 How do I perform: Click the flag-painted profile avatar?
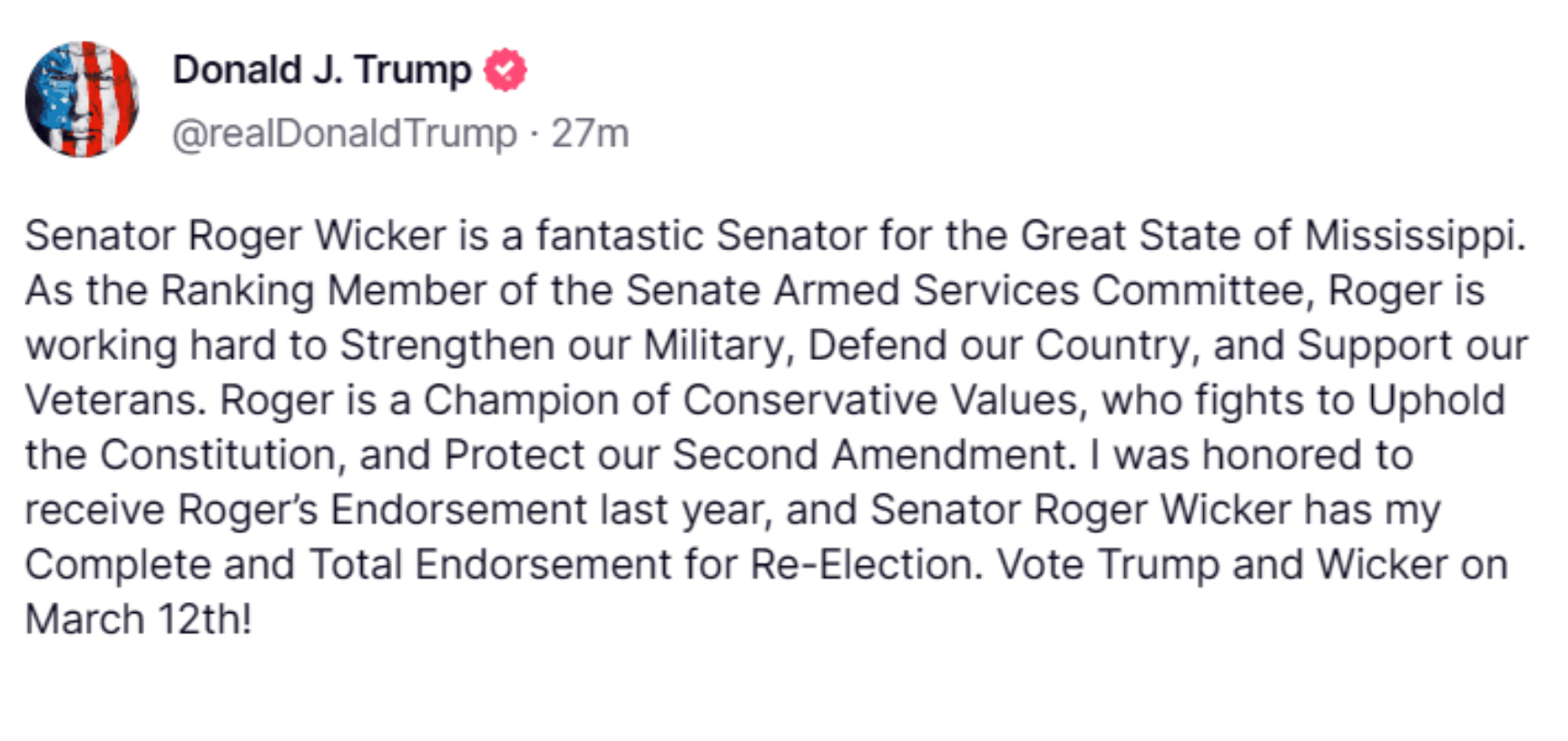82,100
